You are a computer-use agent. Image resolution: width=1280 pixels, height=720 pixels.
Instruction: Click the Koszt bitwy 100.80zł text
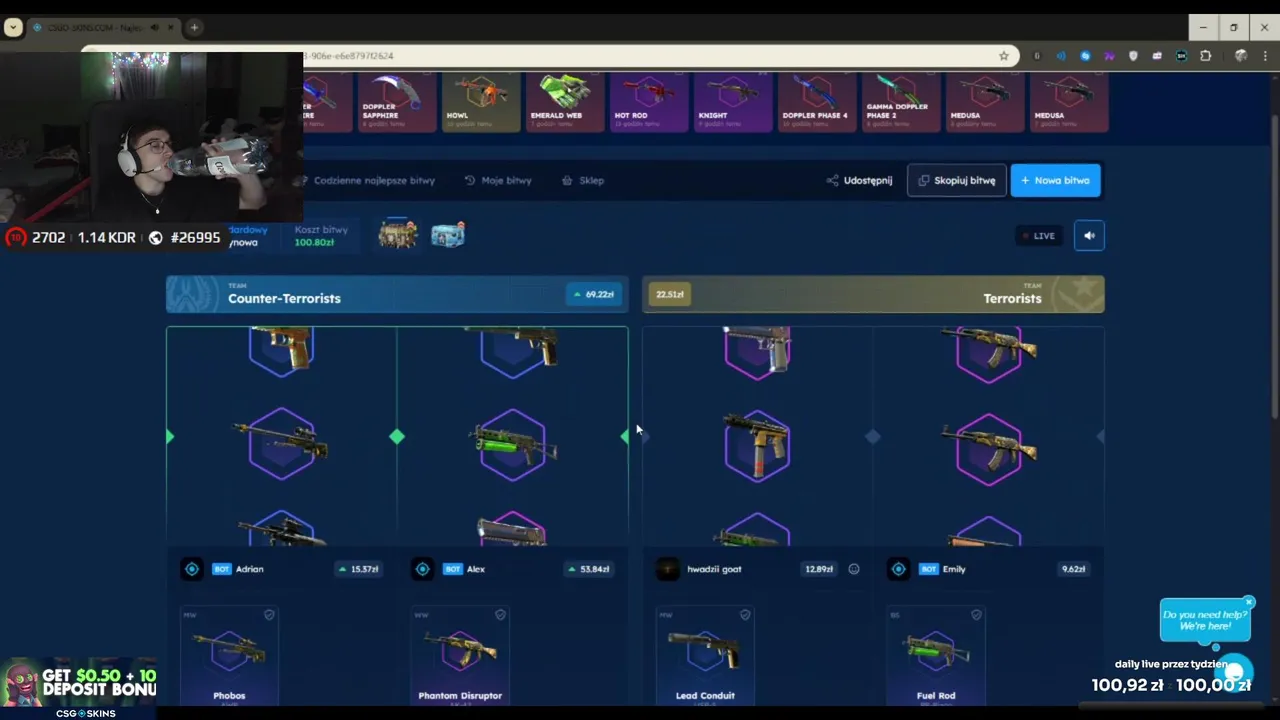click(321, 236)
